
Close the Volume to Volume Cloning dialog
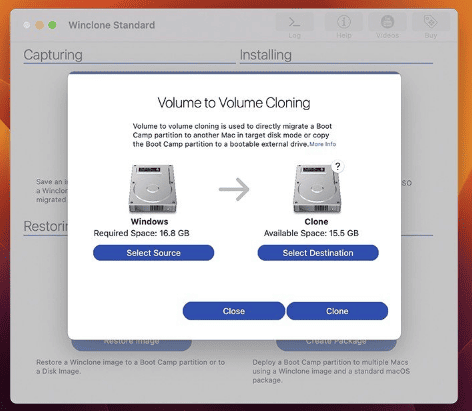[x=234, y=311]
